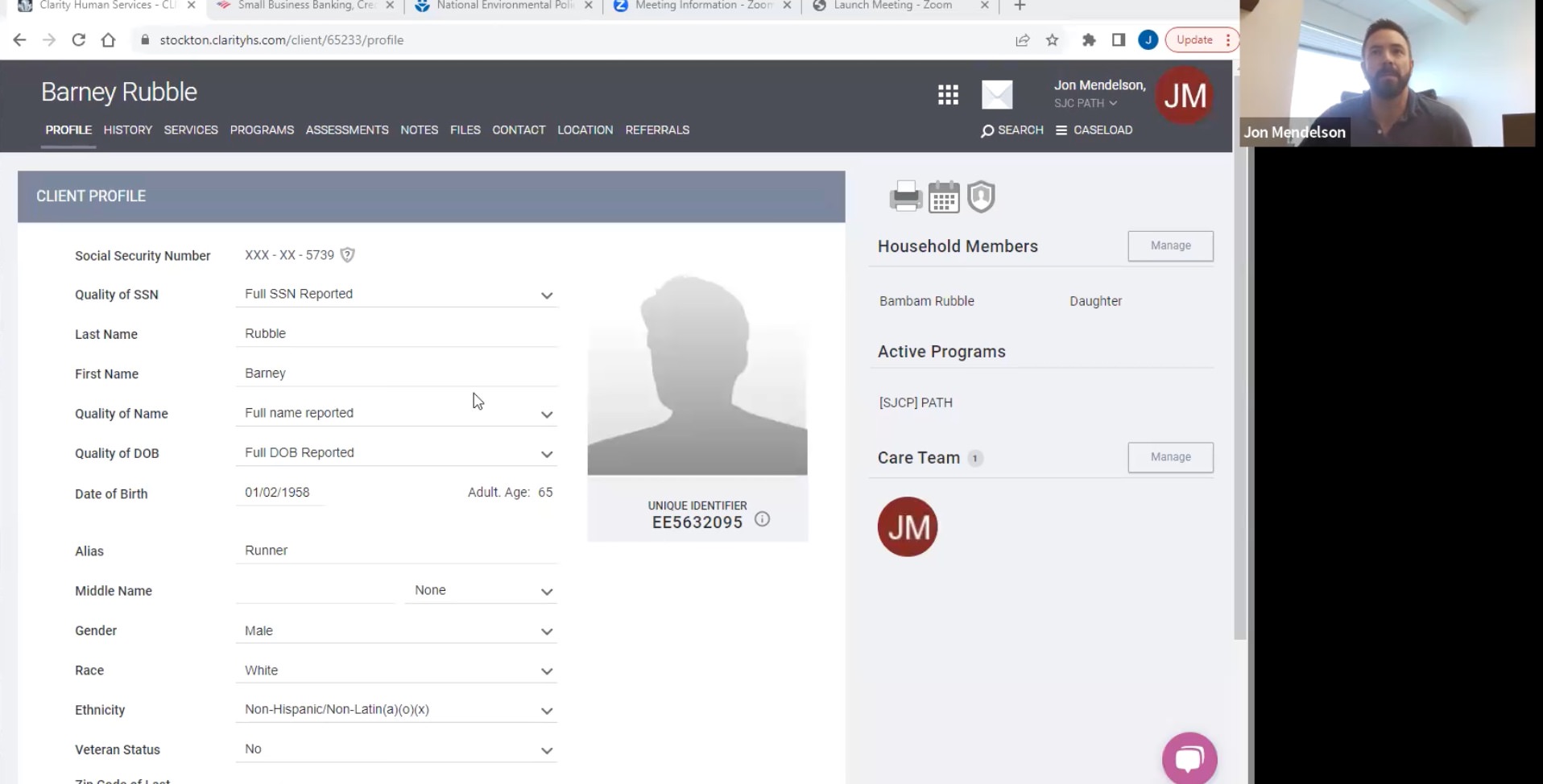
Task: Open the mail envelope inbox icon
Action: [x=997, y=95]
